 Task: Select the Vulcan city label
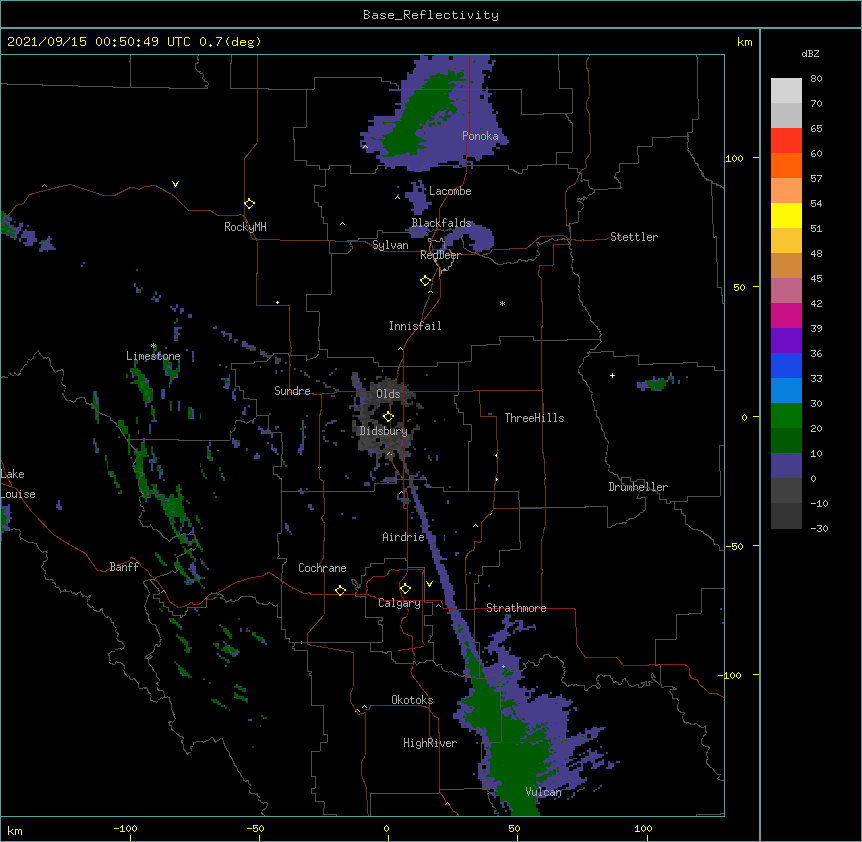543,792
